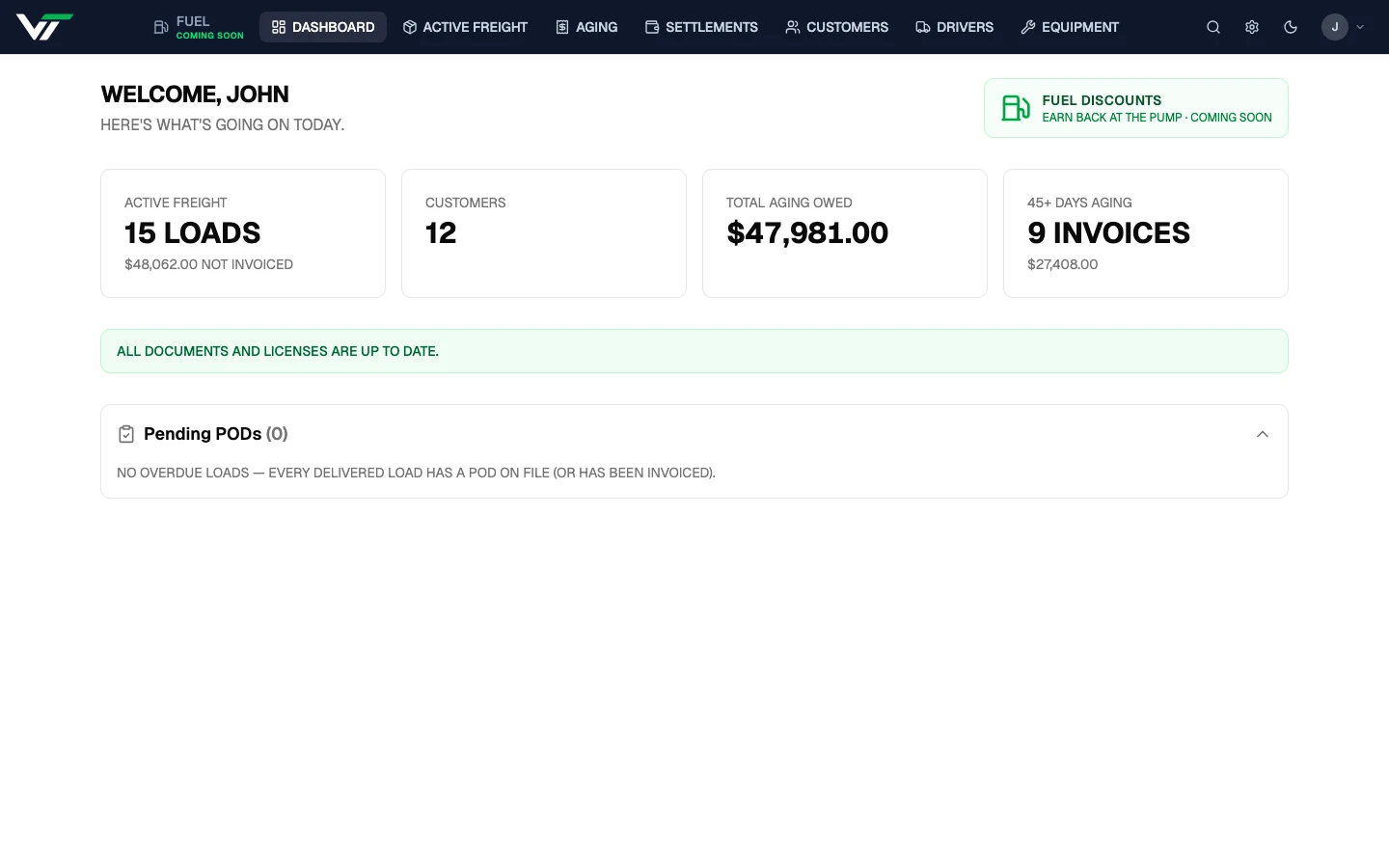Screen dimensions: 1389x868
Task: Click the $27,408.00 amount
Action: (1062, 264)
